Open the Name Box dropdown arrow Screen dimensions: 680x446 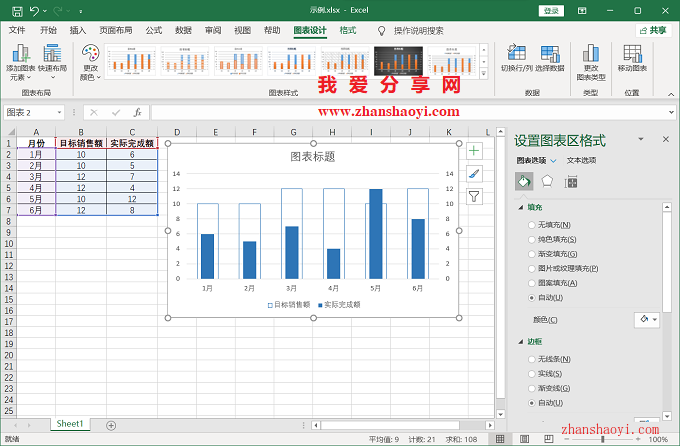(x=59, y=113)
